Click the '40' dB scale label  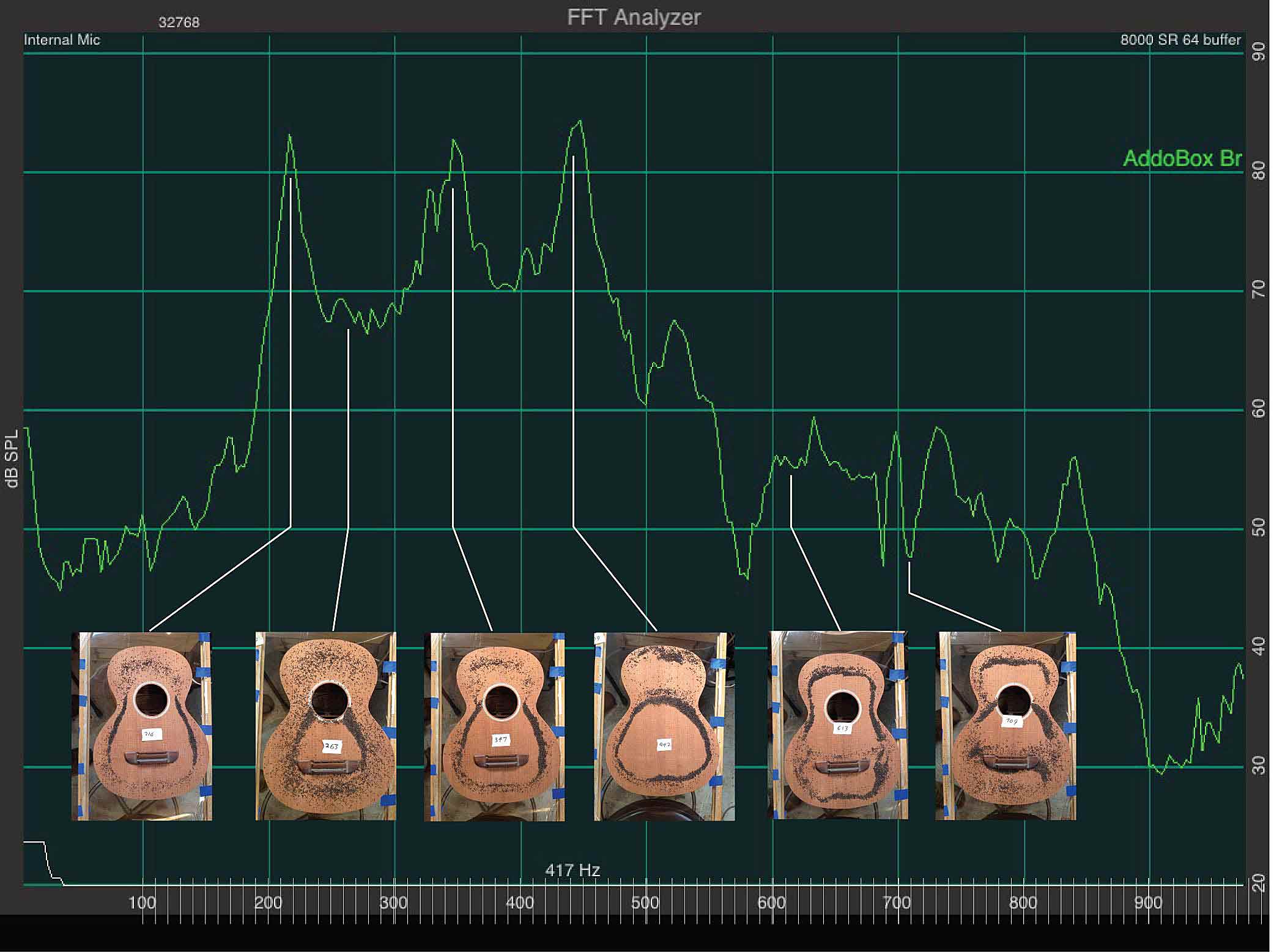click(1259, 646)
